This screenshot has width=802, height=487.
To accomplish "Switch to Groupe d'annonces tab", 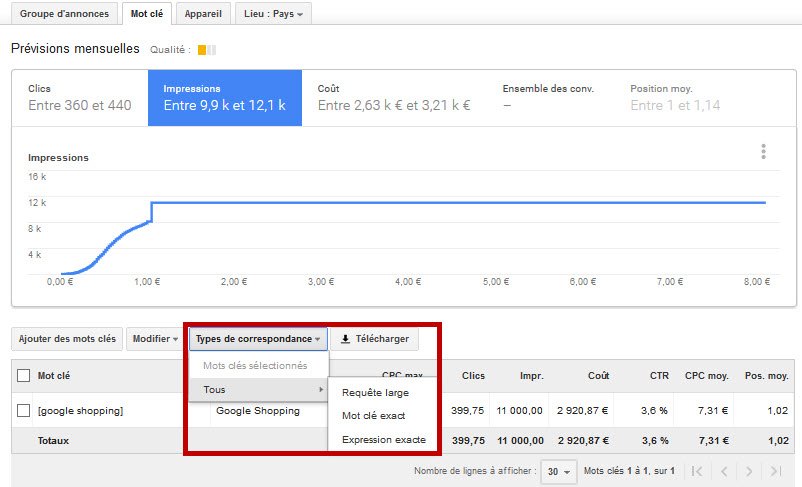I will [64, 14].
